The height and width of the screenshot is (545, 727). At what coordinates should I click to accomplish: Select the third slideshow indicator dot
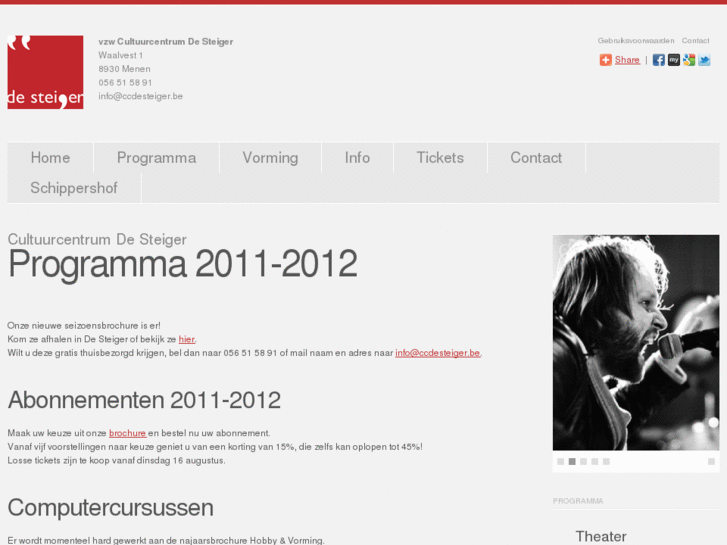click(583, 462)
